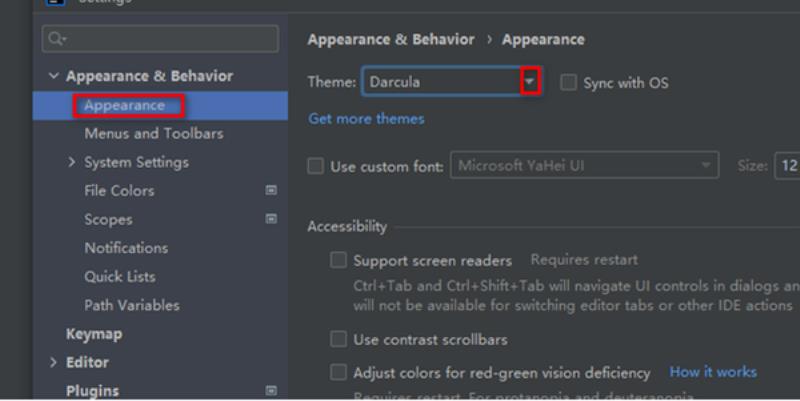
Task: Open Get more themes link
Action: coord(366,119)
